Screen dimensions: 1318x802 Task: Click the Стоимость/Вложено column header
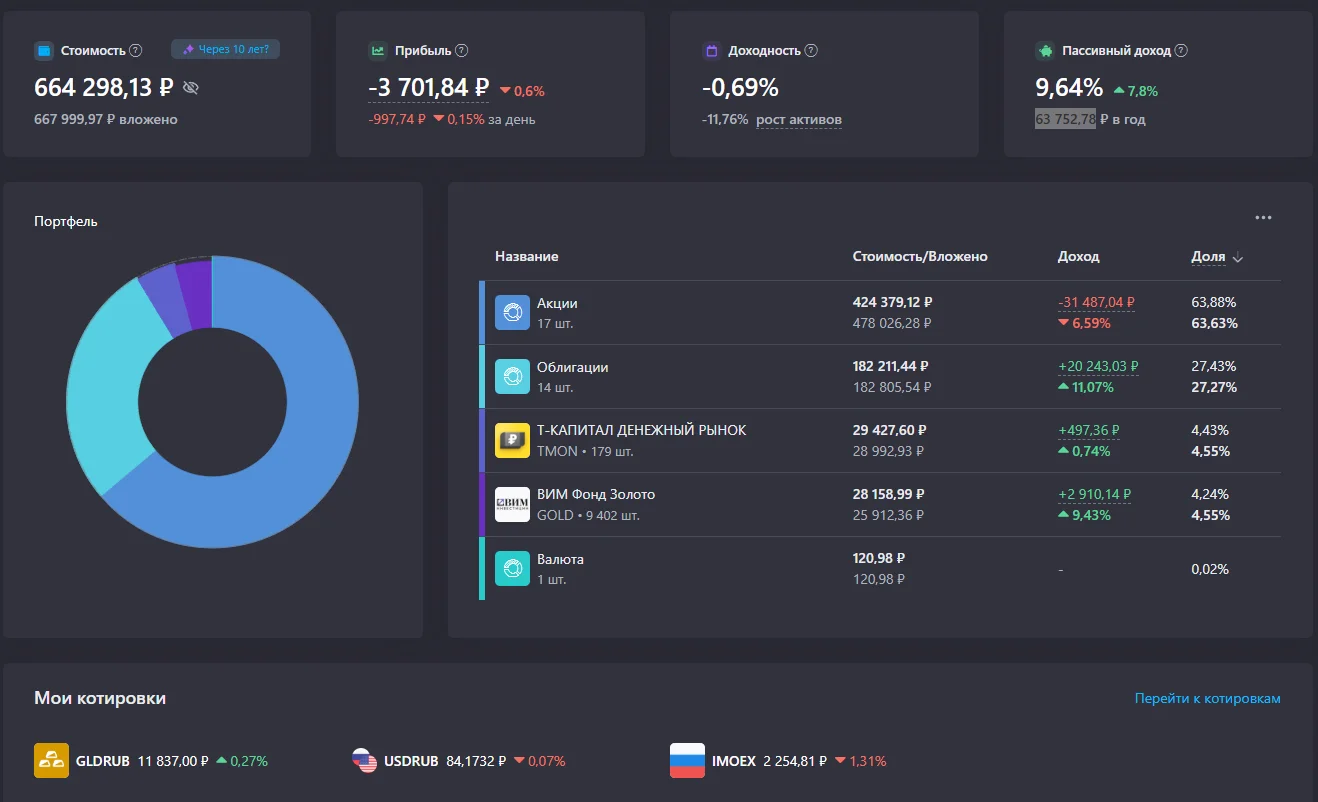pos(920,256)
